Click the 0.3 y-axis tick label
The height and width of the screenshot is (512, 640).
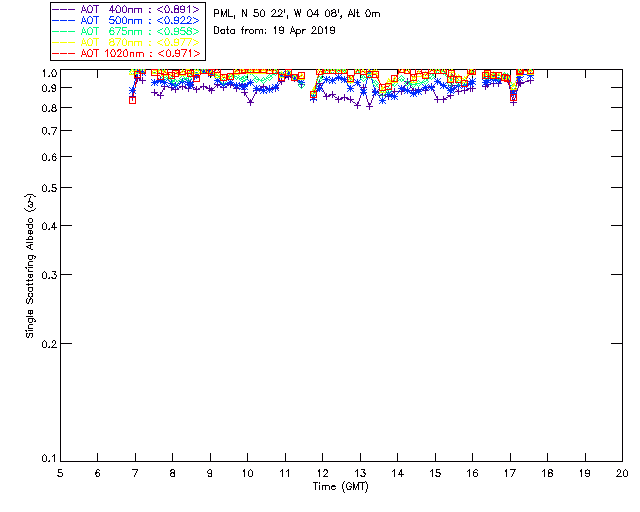(x=49, y=275)
